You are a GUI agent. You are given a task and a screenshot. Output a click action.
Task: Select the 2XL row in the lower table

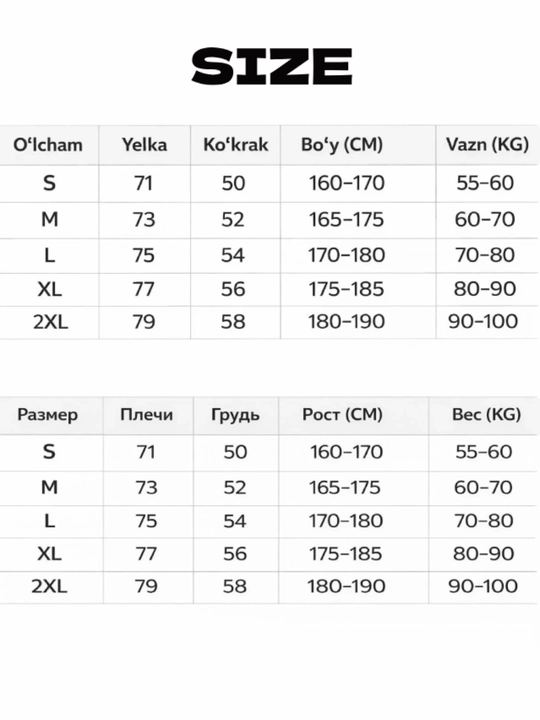[x=270, y=587]
